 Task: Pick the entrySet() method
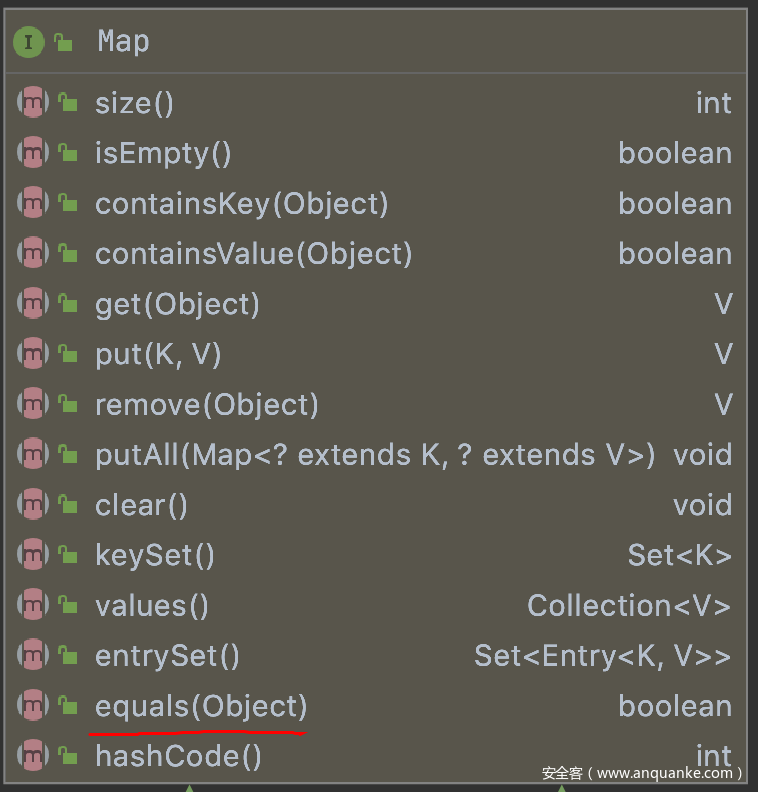pos(167,656)
